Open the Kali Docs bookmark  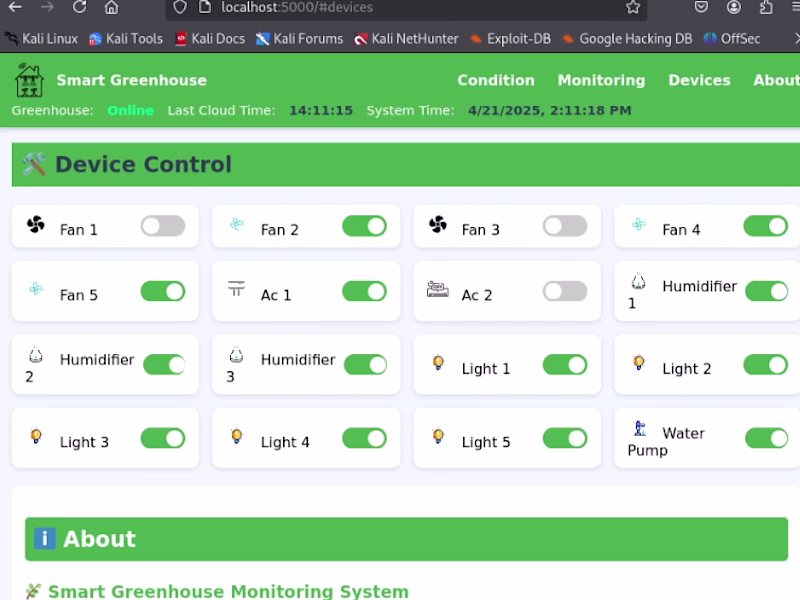[x=210, y=39]
